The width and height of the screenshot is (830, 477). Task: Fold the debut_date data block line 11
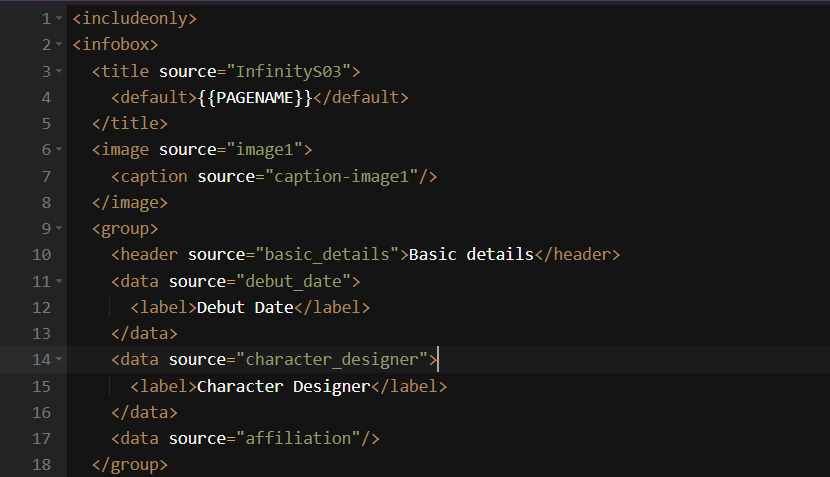click(x=59, y=281)
